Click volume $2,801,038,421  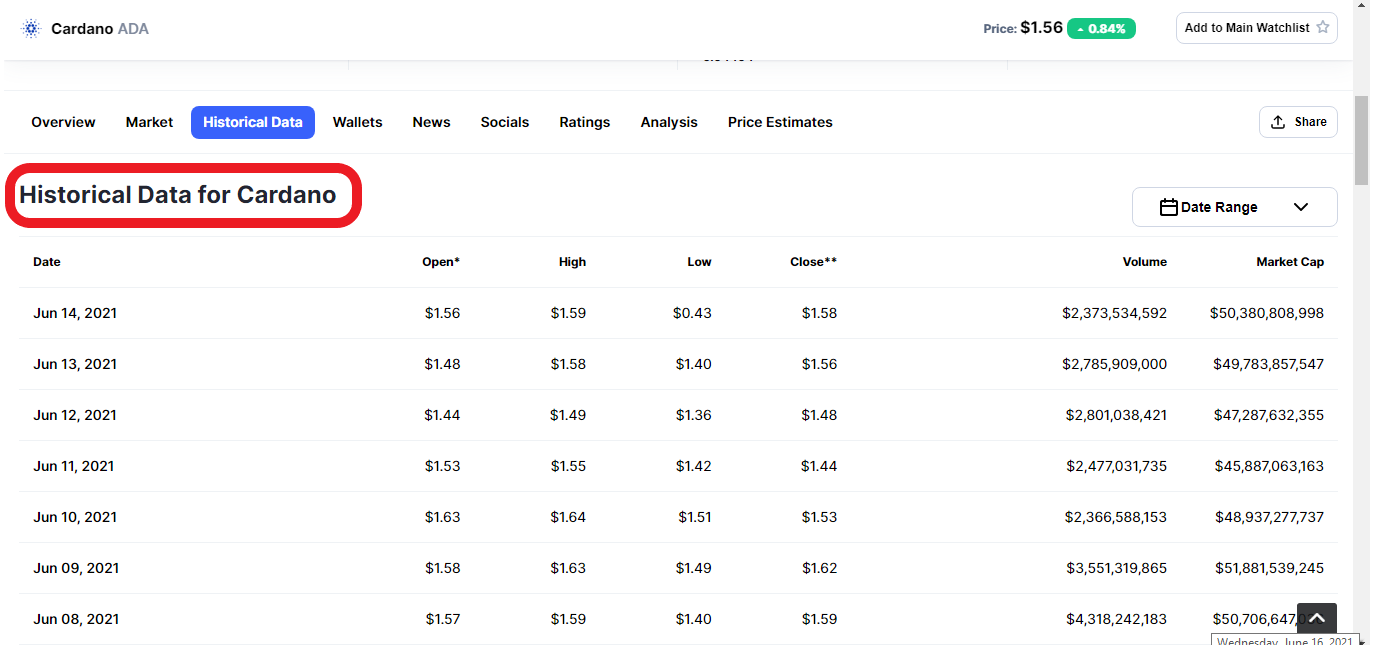[x=1116, y=415]
